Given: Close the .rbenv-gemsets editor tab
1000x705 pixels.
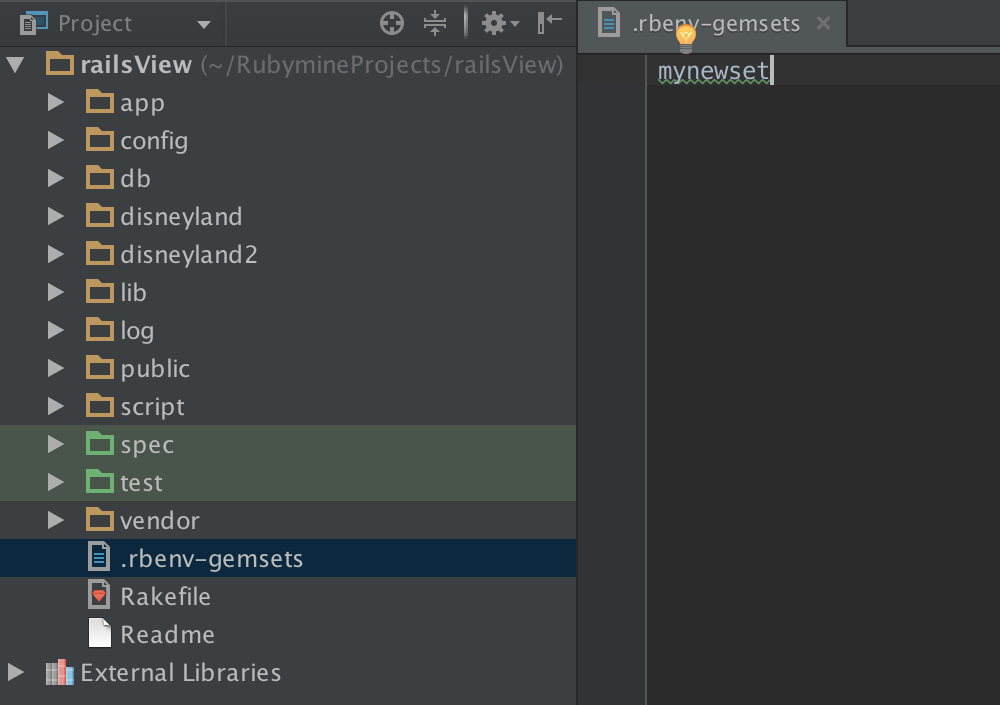Looking at the screenshot, I should (823, 23).
